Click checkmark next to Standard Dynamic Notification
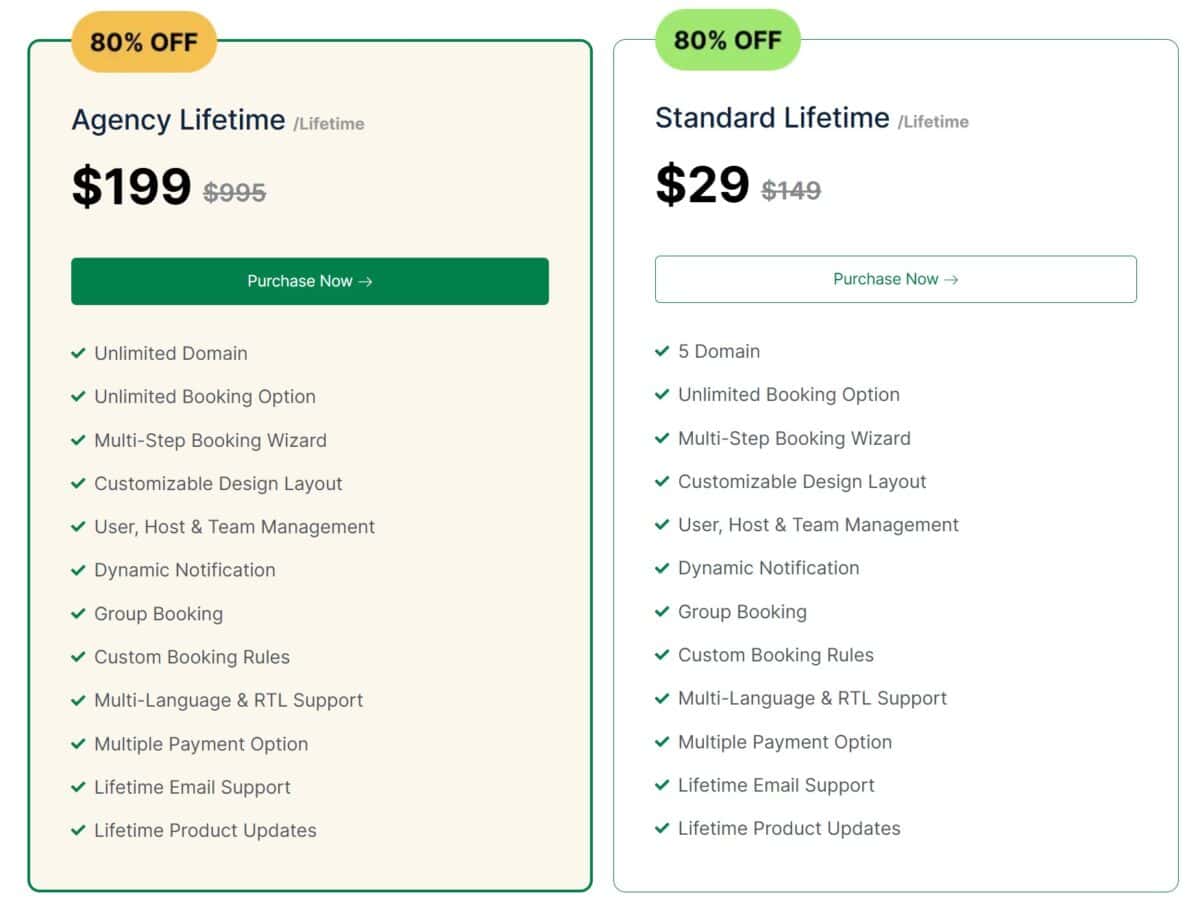The image size is (1200, 915). tap(662, 568)
